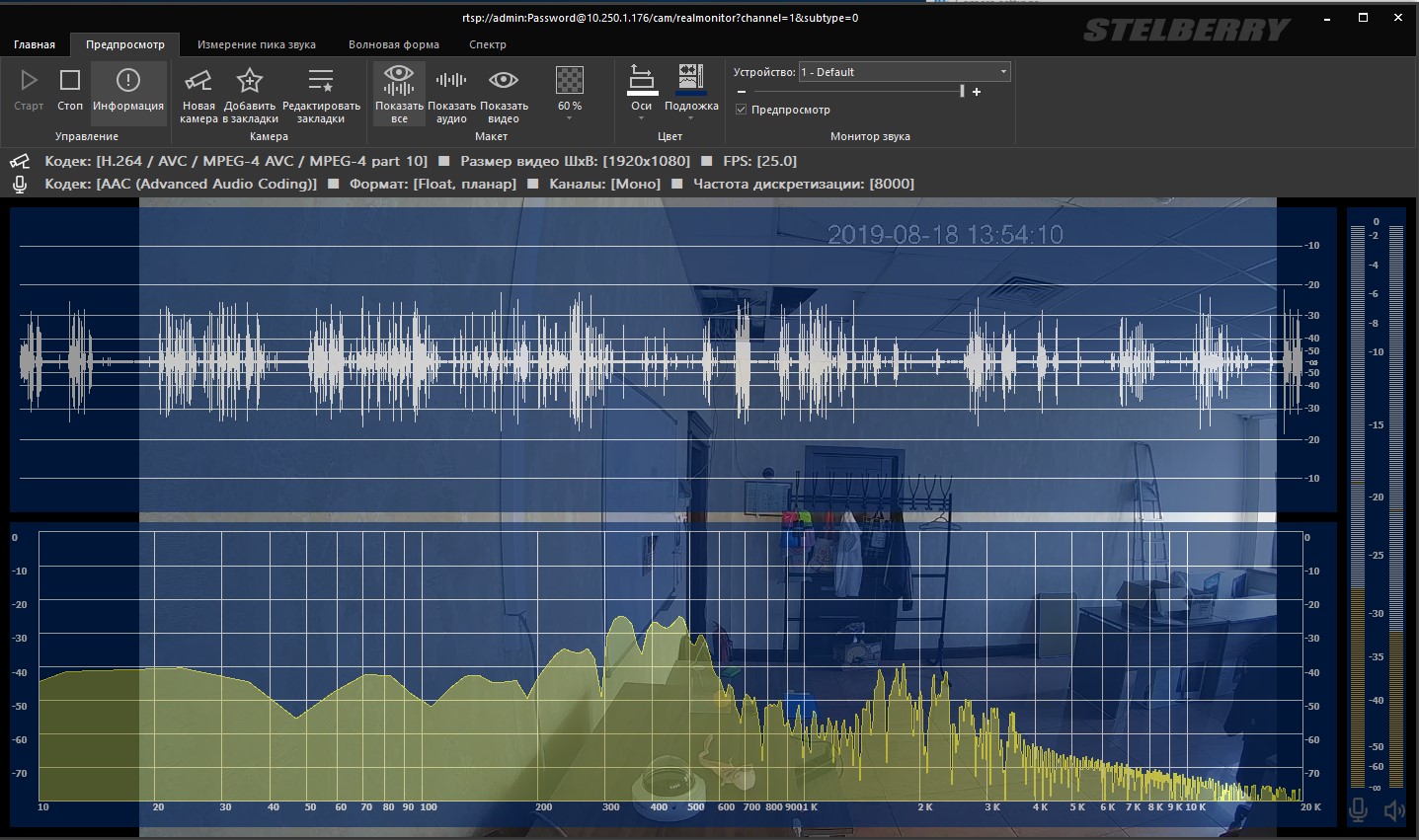The width and height of the screenshot is (1419, 840).
Task: Click the plus button of volume slider
Action: (x=977, y=92)
